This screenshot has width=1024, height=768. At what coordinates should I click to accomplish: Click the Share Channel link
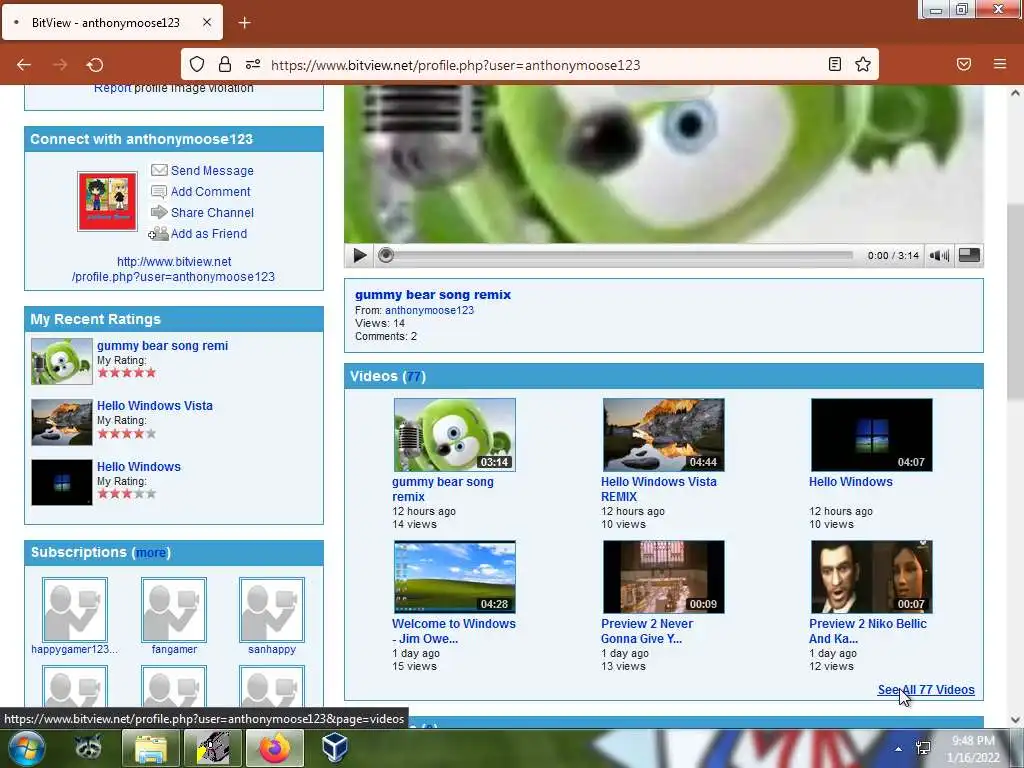[212, 212]
